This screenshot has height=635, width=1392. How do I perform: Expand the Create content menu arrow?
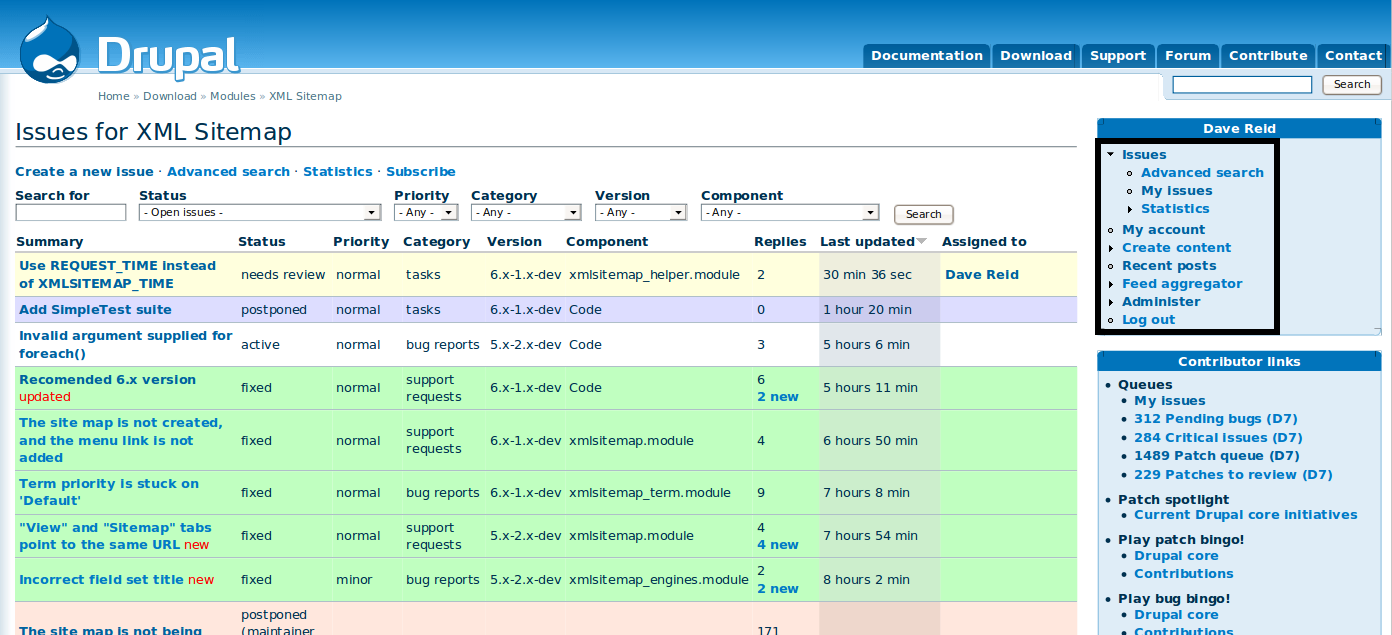[x=1111, y=248]
